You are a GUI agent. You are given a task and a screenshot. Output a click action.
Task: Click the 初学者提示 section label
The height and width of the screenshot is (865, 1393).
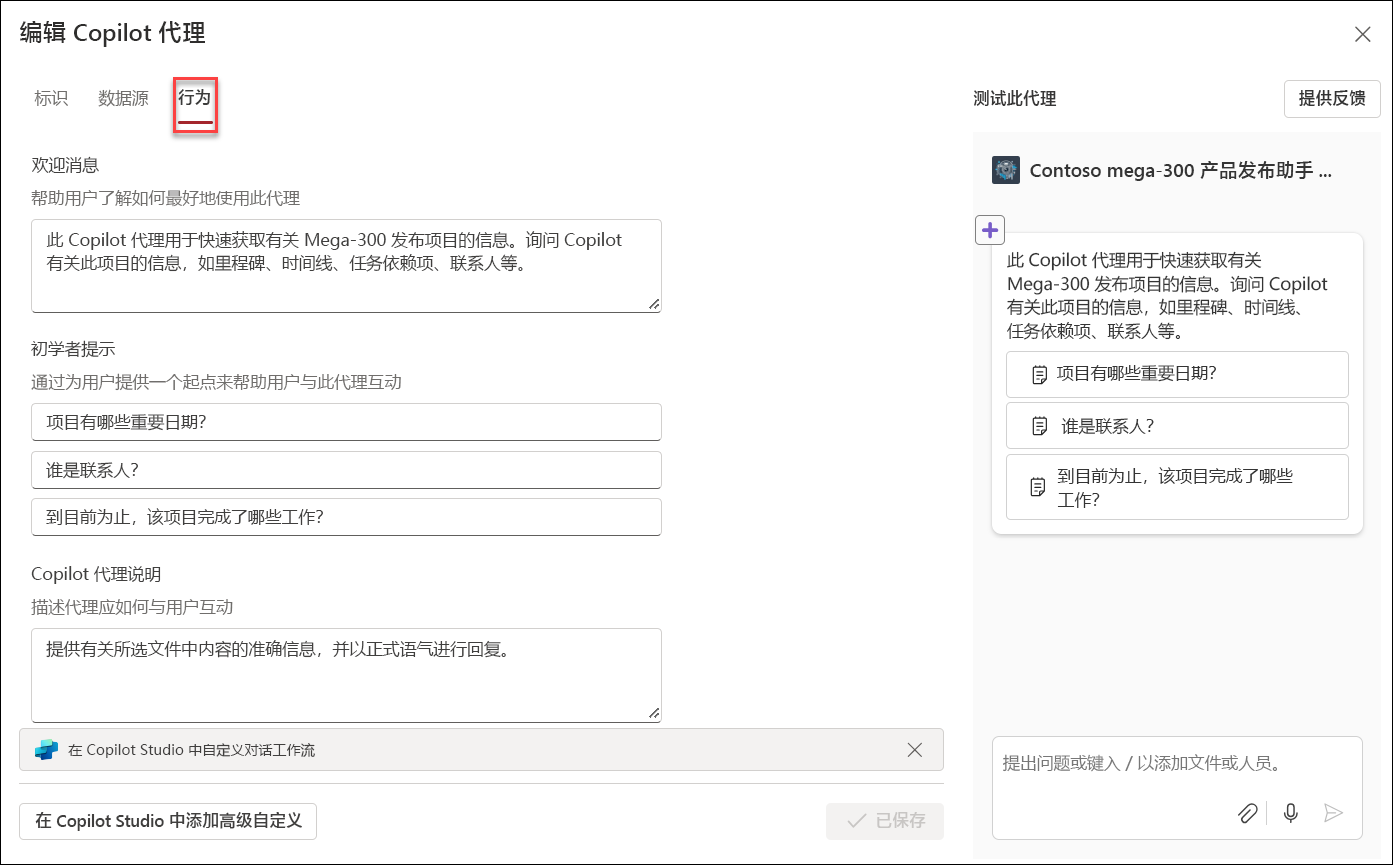click(73, 349)
